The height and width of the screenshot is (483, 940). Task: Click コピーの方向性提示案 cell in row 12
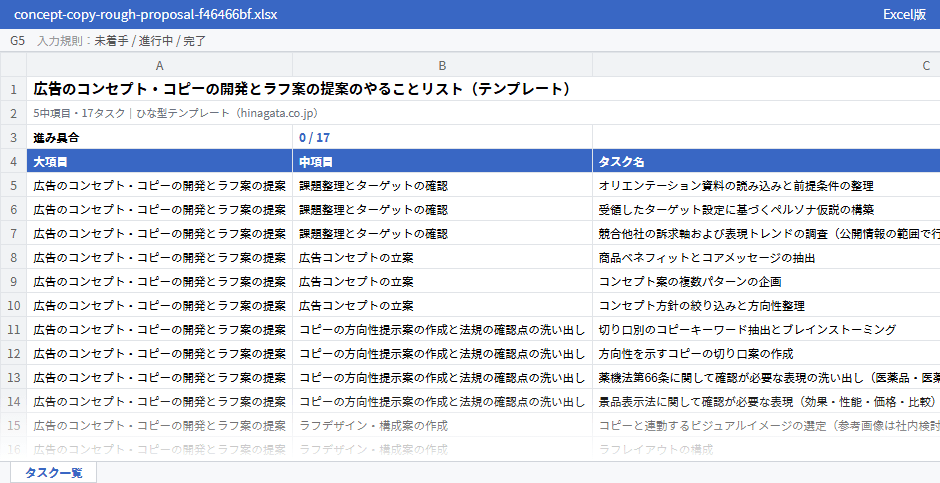point(442,353)
